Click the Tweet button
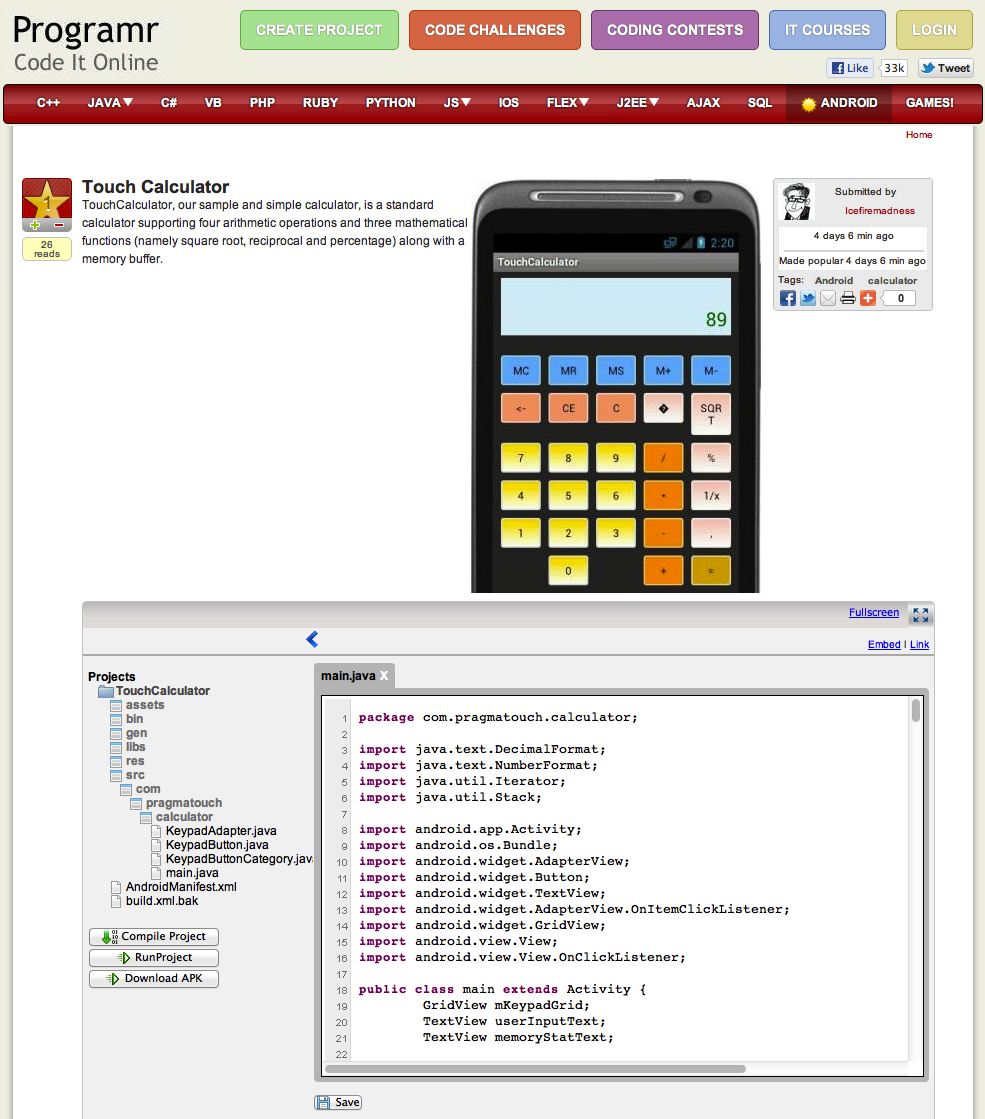Screen dimensions: 985x1119 point(946,68)
